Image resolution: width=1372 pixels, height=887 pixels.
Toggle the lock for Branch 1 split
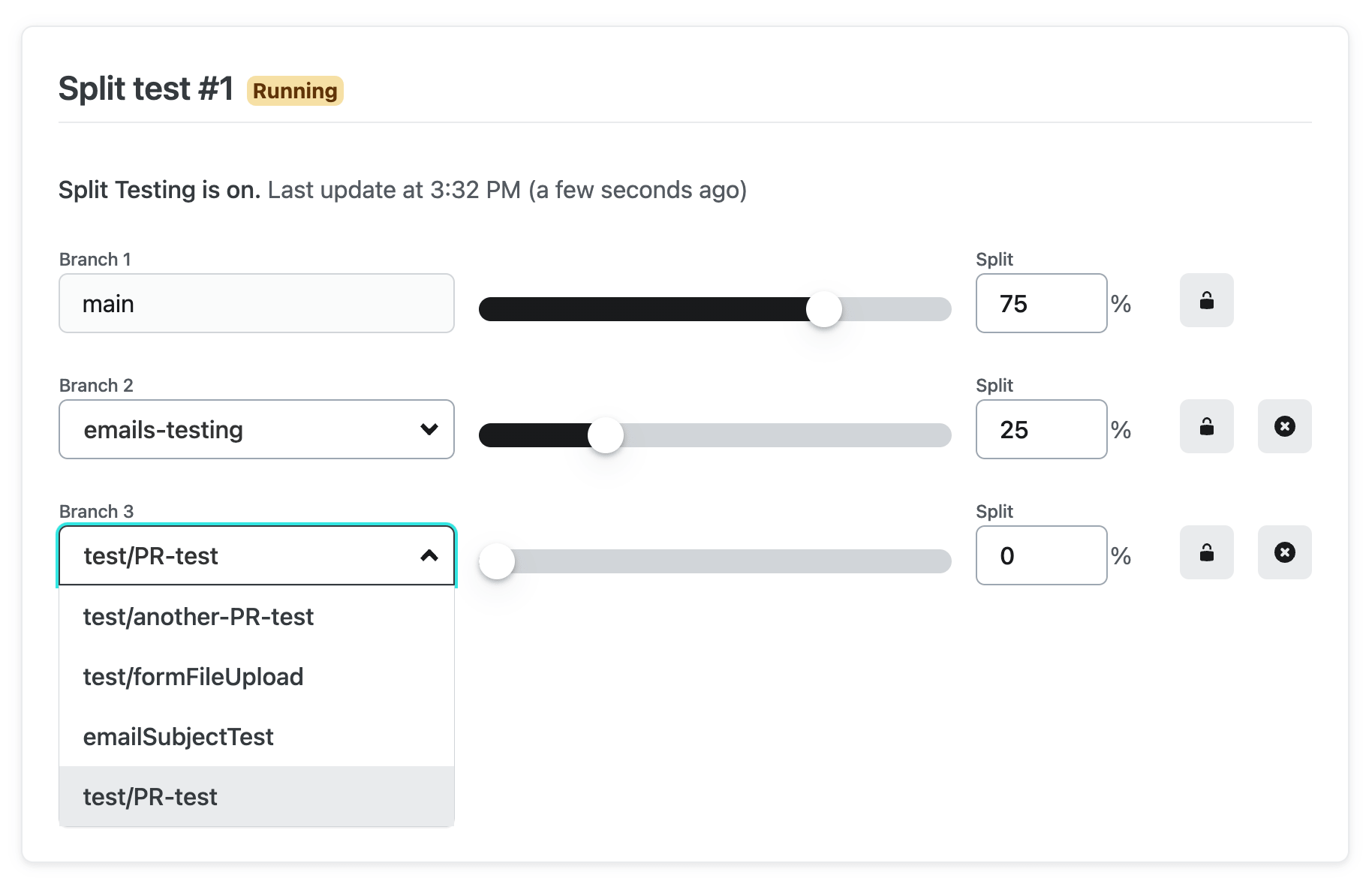[1206, 301]
